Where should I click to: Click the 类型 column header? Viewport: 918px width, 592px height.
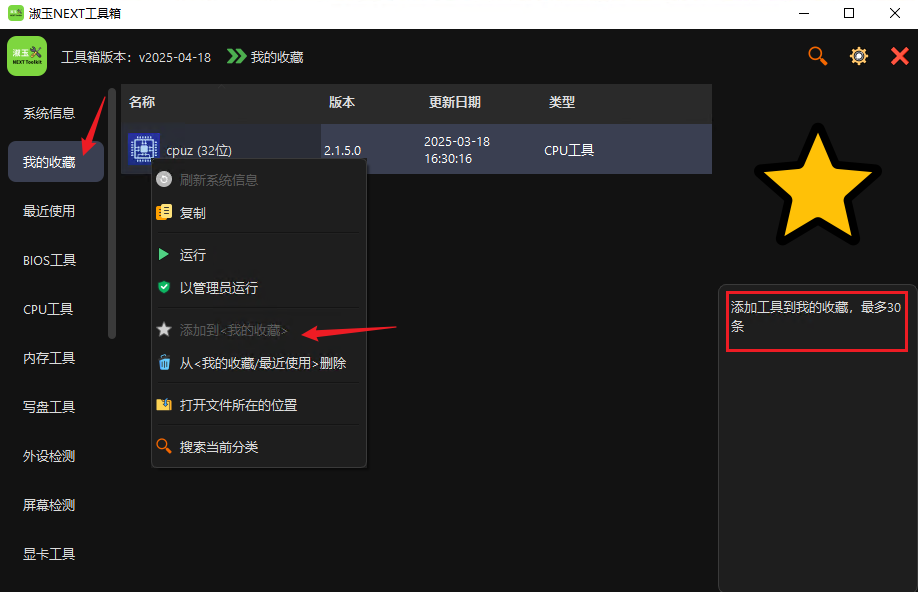pyautogui.click(x=561, y=103)
